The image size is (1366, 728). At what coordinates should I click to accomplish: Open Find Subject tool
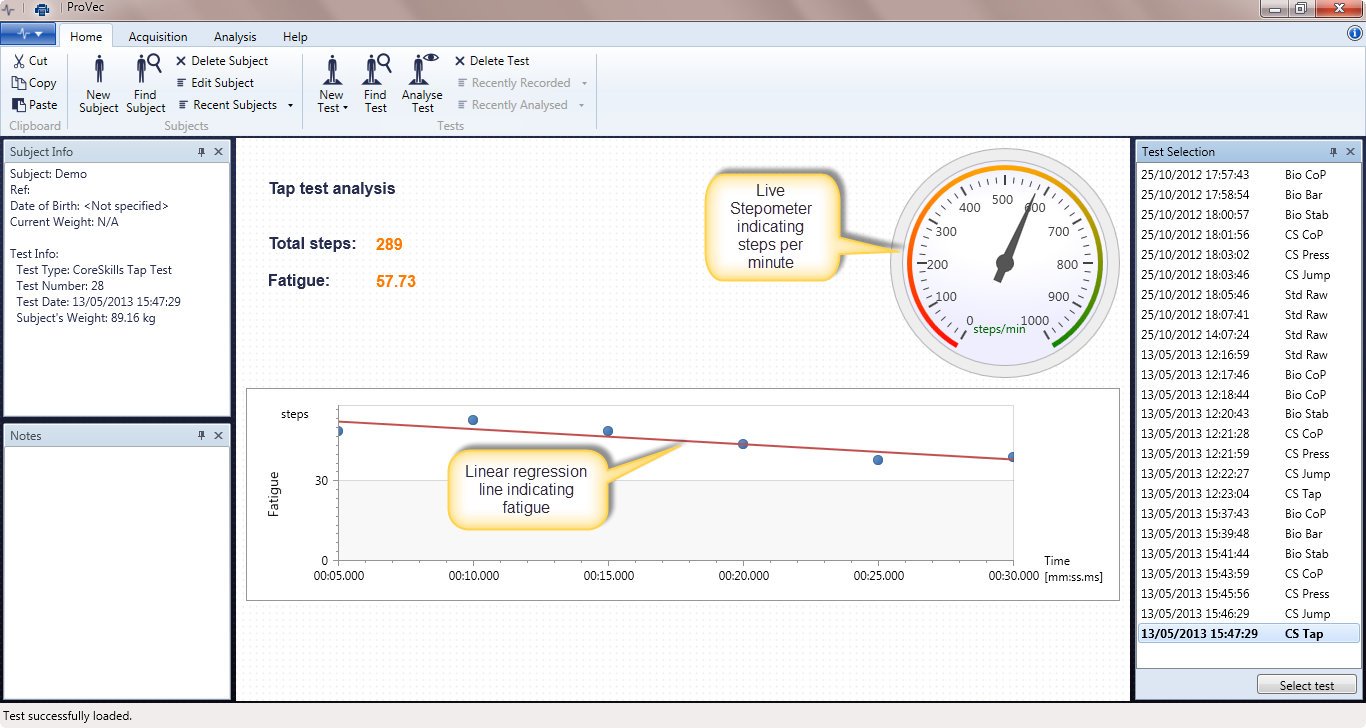146,84
